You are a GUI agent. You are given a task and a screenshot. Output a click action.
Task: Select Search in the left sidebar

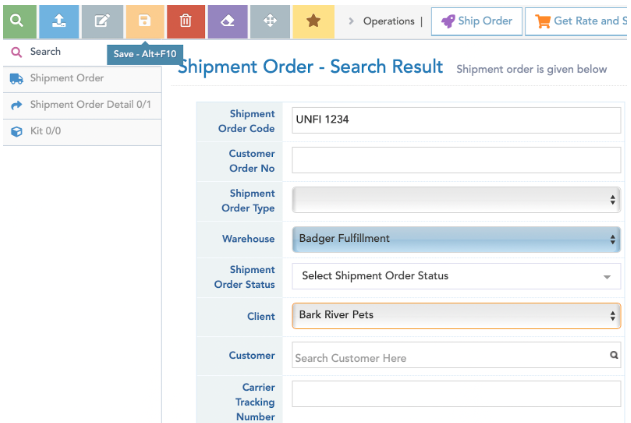[45, 52]
